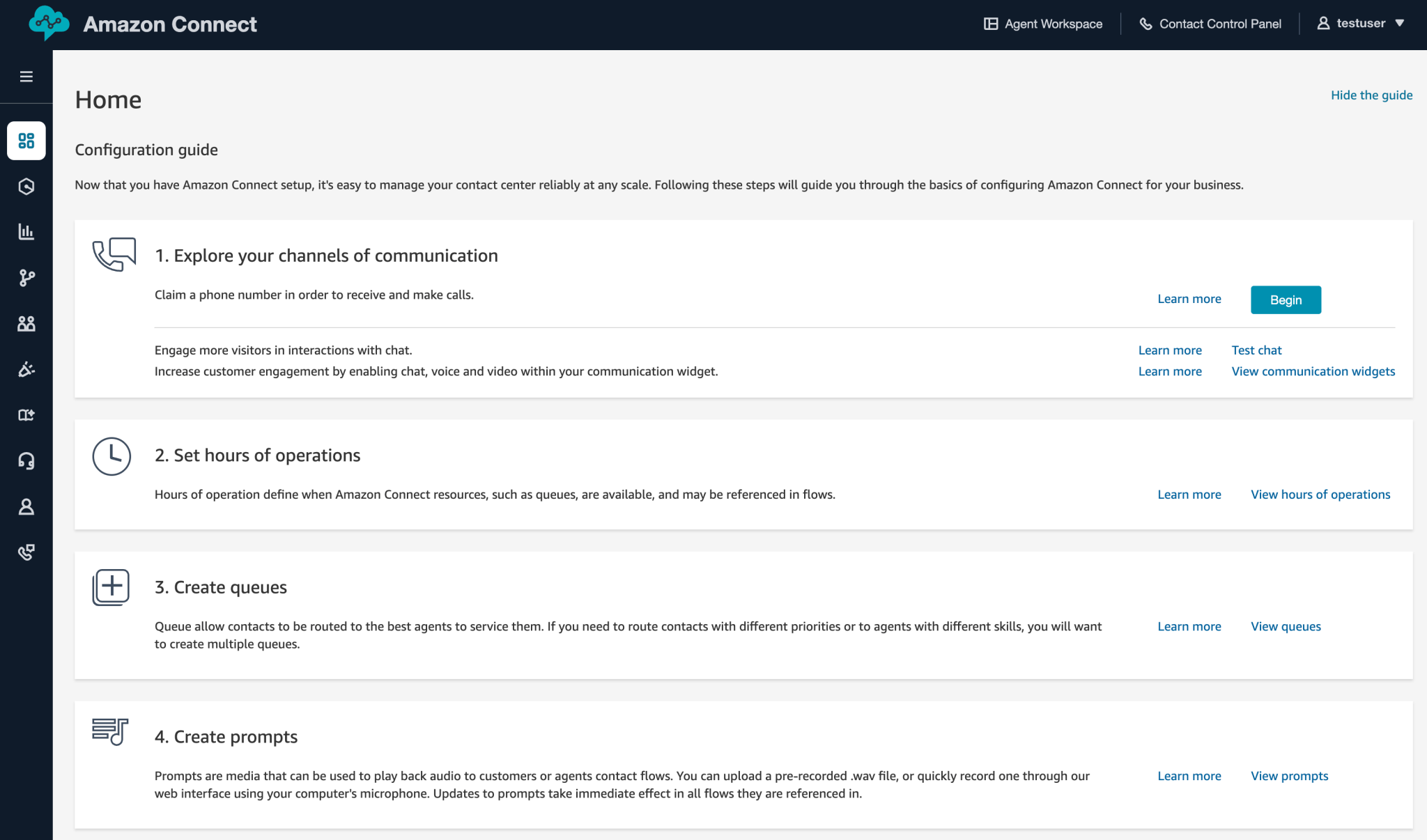Screen dimensions: 1427x840
Task: Click the Begin button to claim a phone number
Action: (x=1286, y=300)
